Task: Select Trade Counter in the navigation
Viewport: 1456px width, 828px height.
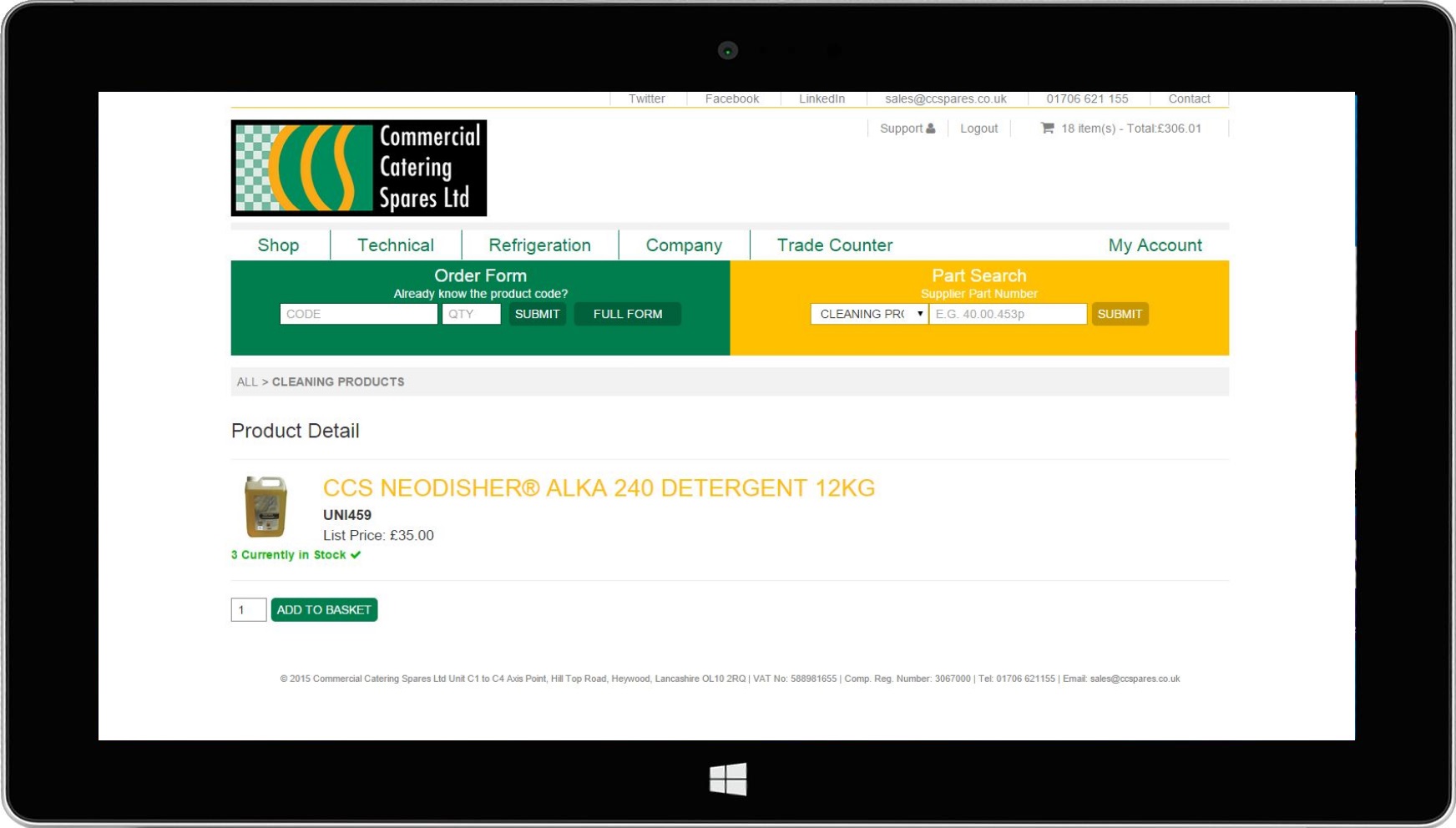Action: click(834, 245)
